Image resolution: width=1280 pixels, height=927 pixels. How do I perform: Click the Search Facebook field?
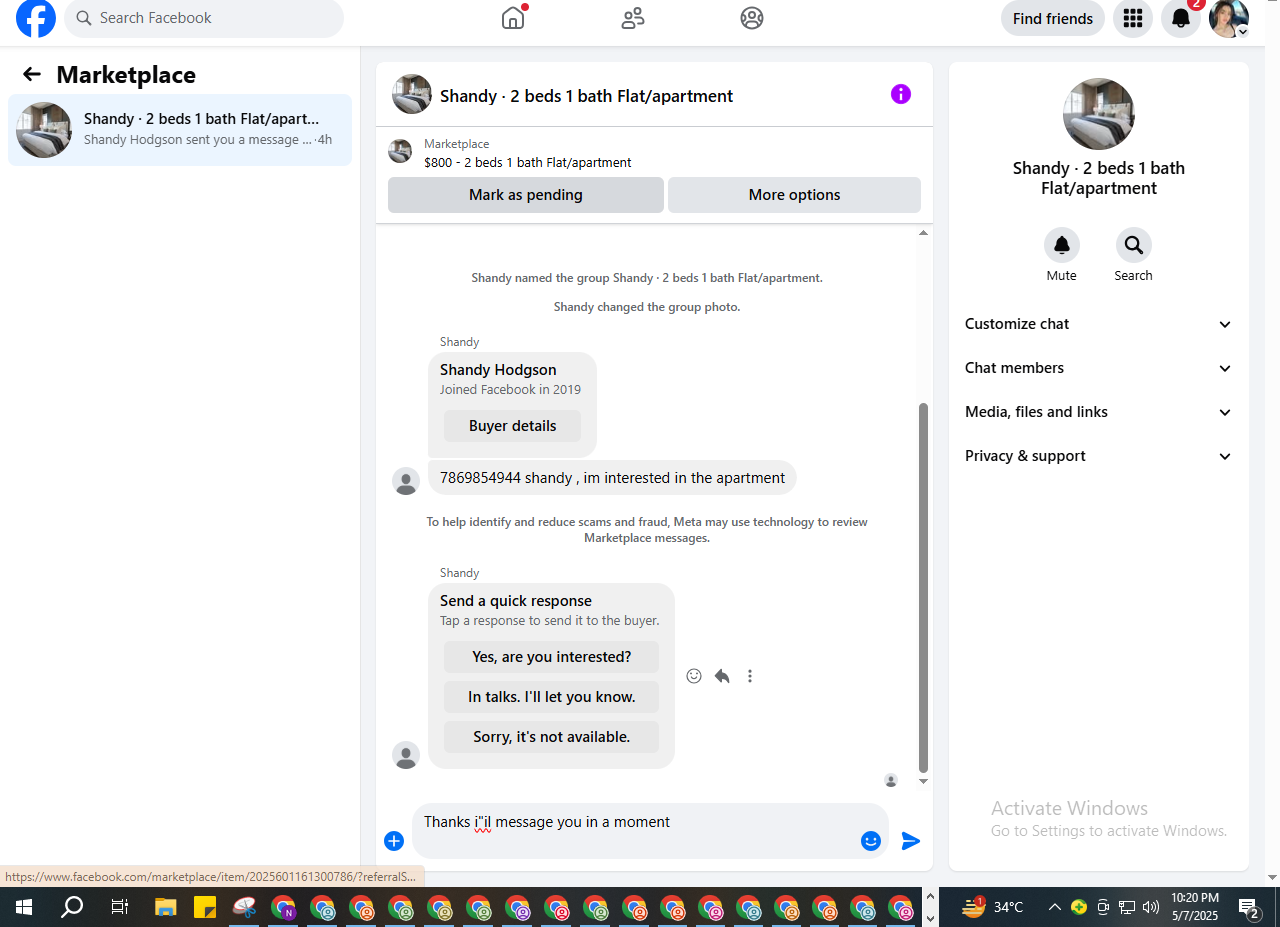coord(204,18)
